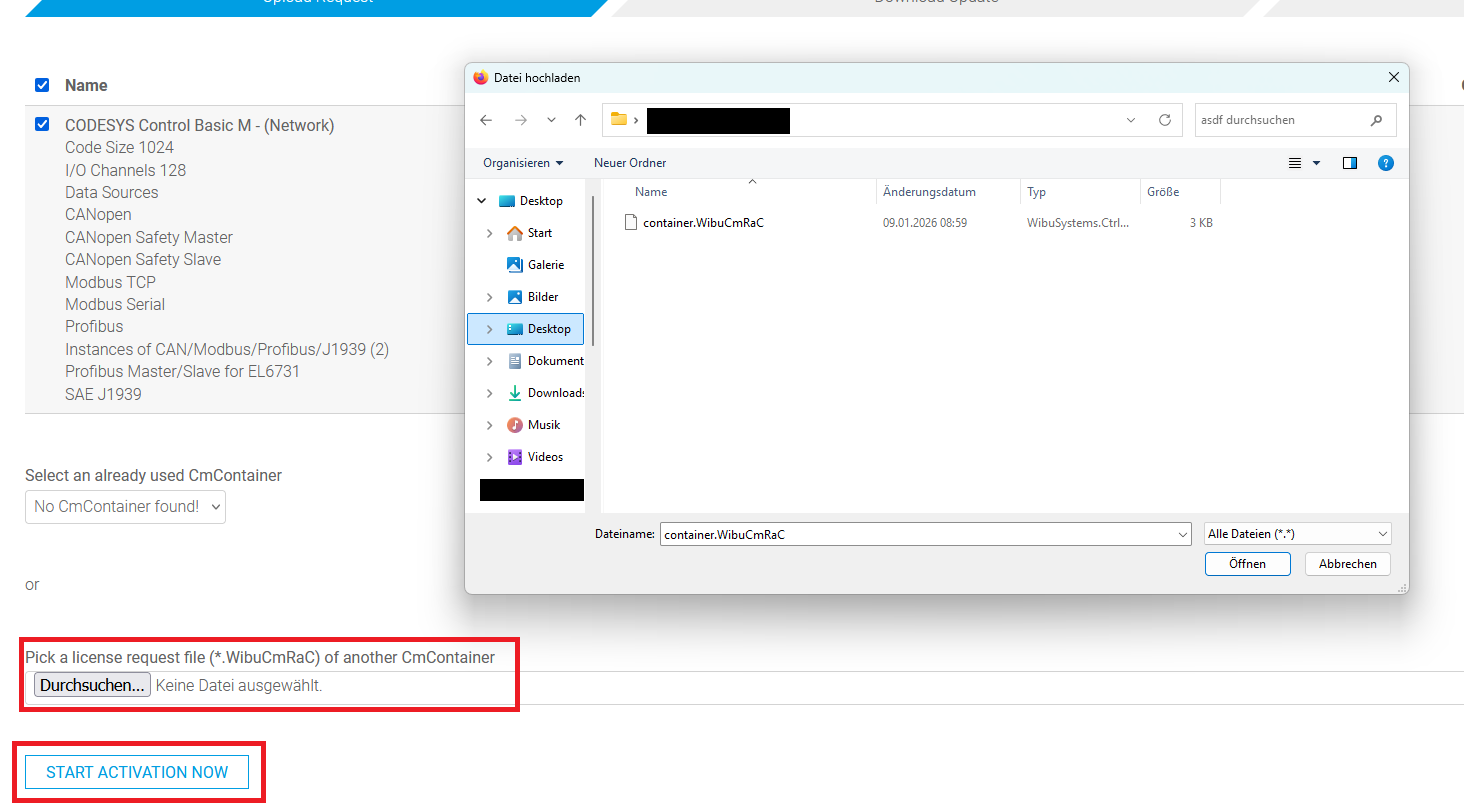This screenshot has width=1466, height=812.
Task: Uncheck CODESYS Control Basic M checkbox
Action: point(42,125)
